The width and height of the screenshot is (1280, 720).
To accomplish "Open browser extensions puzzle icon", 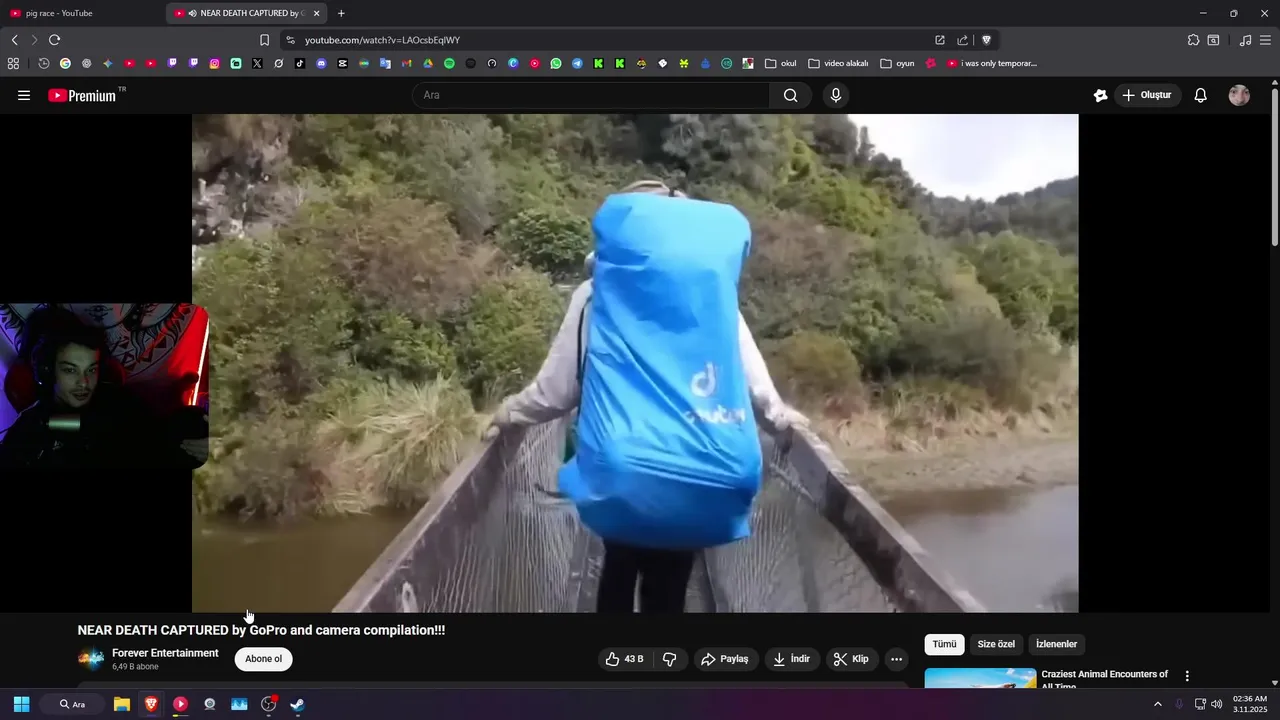I will pyautogui.click(x=1193, y=40).
